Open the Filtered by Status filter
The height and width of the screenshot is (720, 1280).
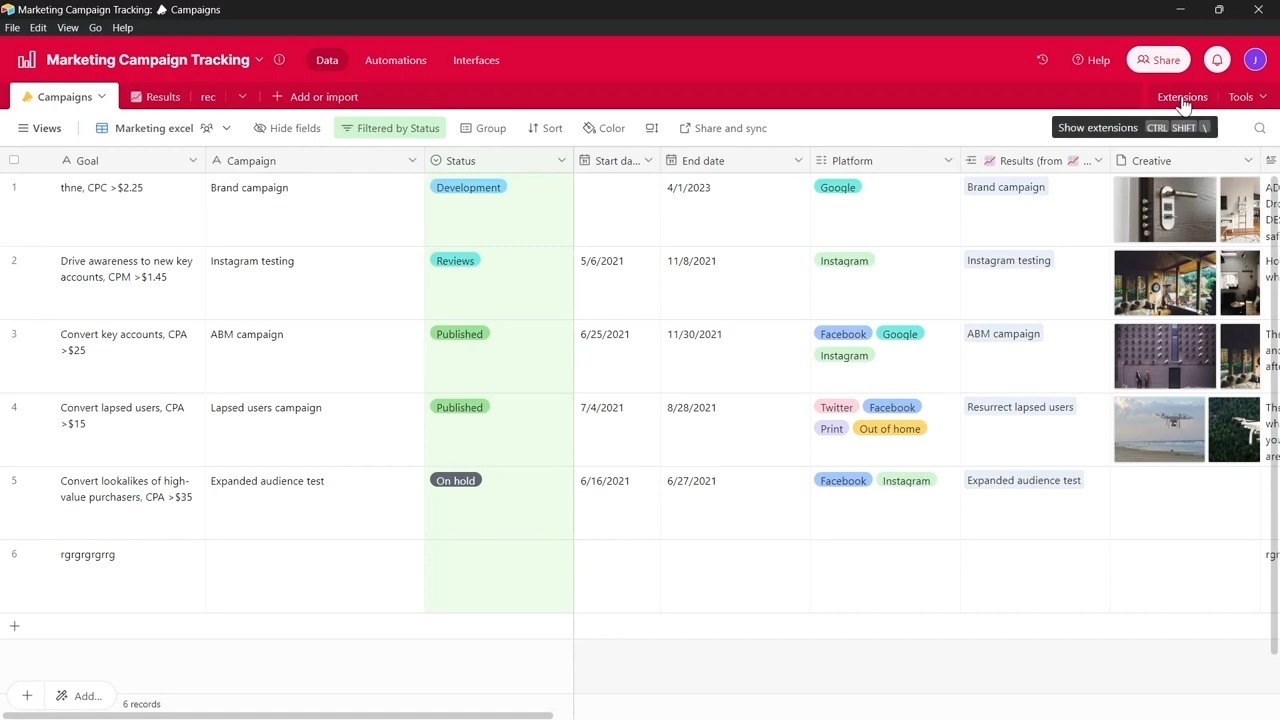pyautogui.click(x=390, y=128)
